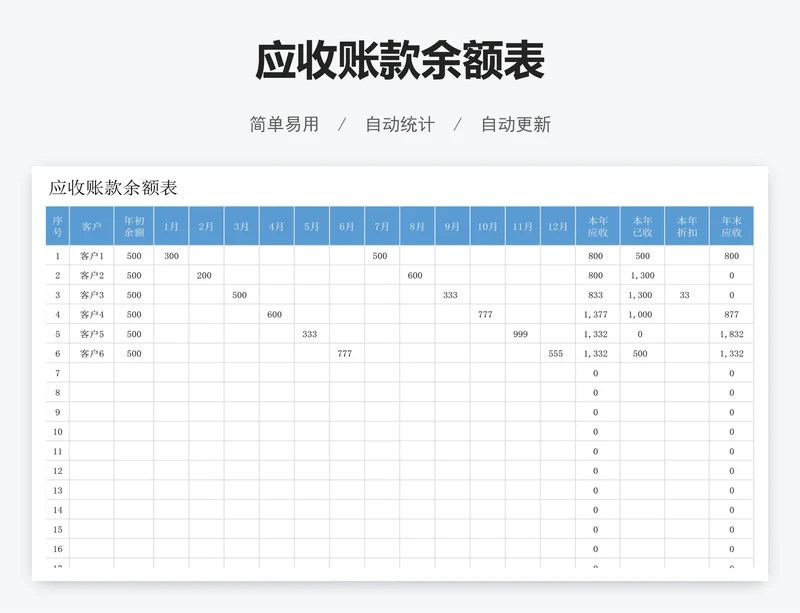The width and height of the screenshot is (800, 613).
Task: Click the subtitle text 自动统计
Action: 400,125
